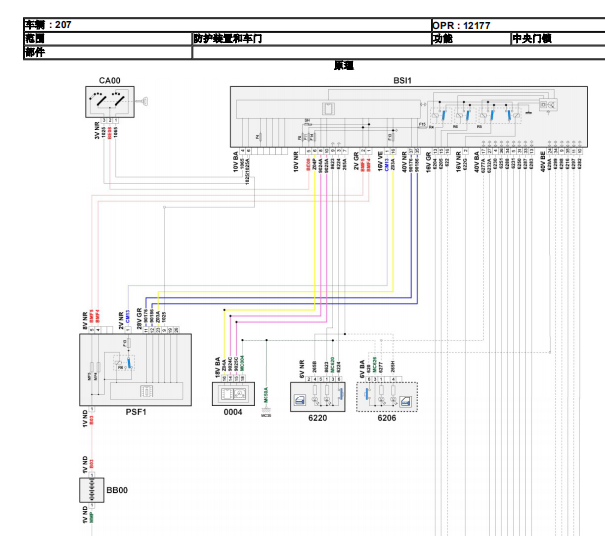Select the F13 fuse symbol in PSF1

(128, 343)
